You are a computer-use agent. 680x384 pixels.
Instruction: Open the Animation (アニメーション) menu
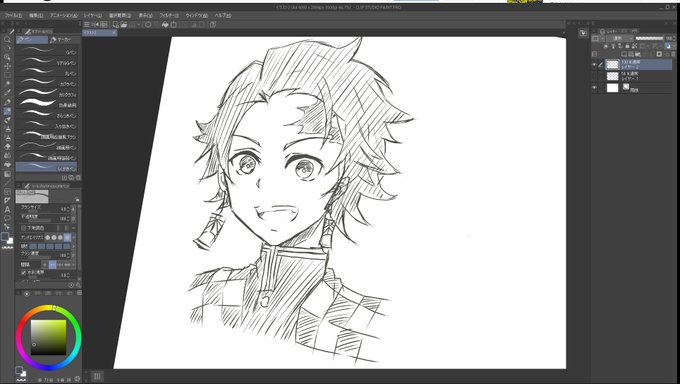tap(63, 15)
